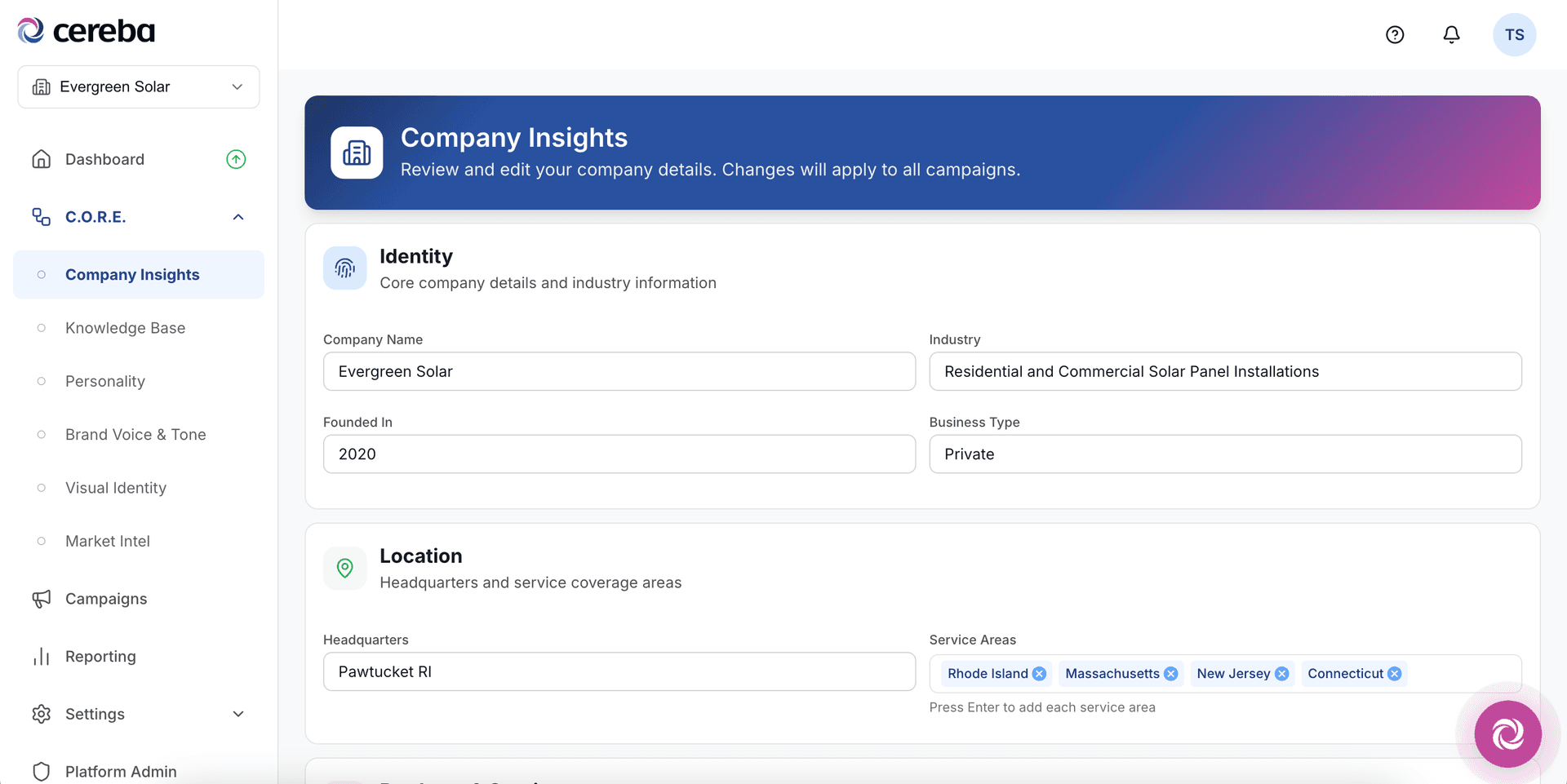Screen dimensions: 1567x784
Task: Navigate to Brand Voice & Tone
Action: tap(135, 434)
